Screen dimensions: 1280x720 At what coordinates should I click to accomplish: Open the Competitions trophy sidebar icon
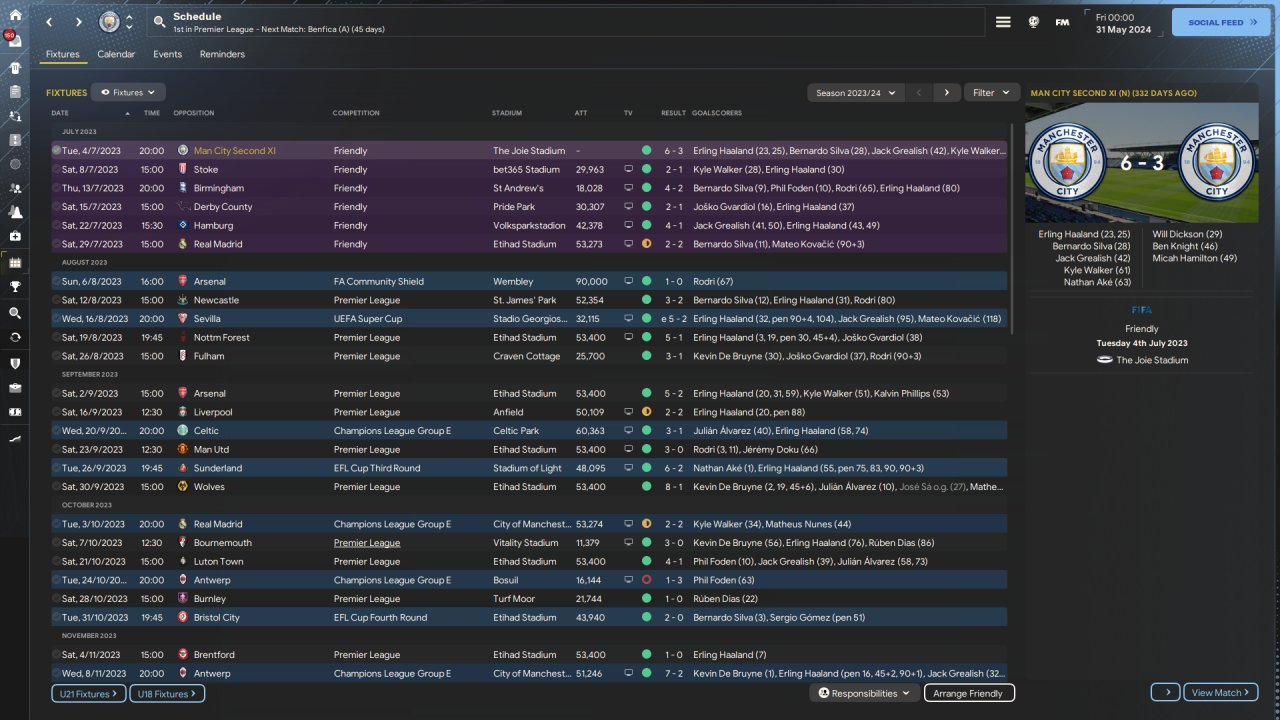coord(15,287)
